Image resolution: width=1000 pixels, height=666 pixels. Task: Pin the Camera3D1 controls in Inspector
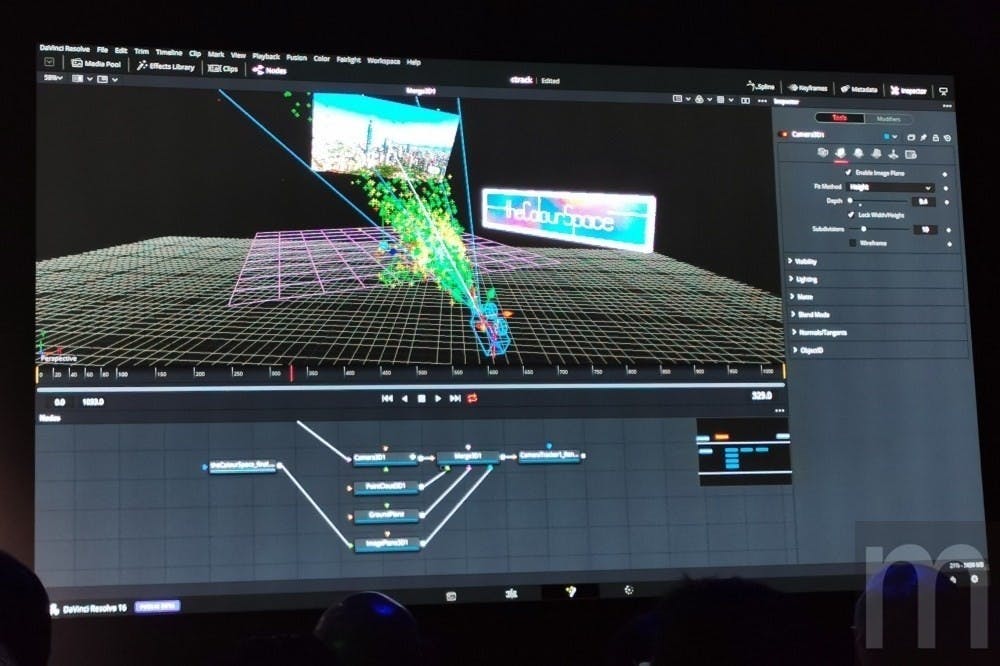point(923,138)
